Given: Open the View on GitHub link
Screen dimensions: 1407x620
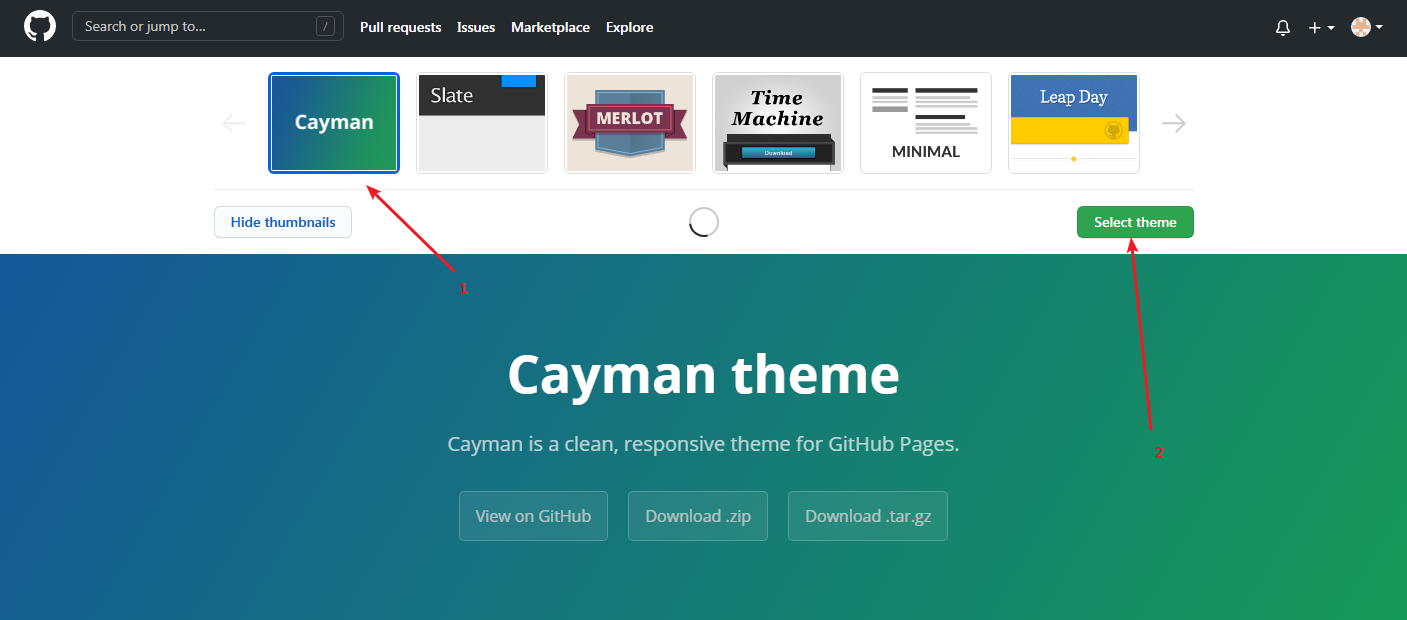Looking at the screenshot, I should (x=533, y=516).
